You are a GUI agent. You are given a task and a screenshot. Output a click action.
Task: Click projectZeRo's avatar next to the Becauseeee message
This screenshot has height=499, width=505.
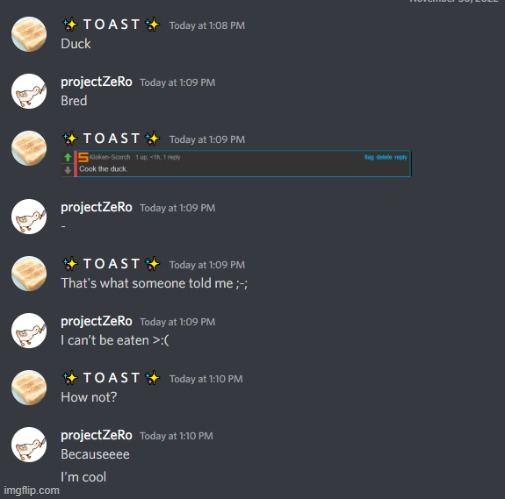(x=29, y=444)
